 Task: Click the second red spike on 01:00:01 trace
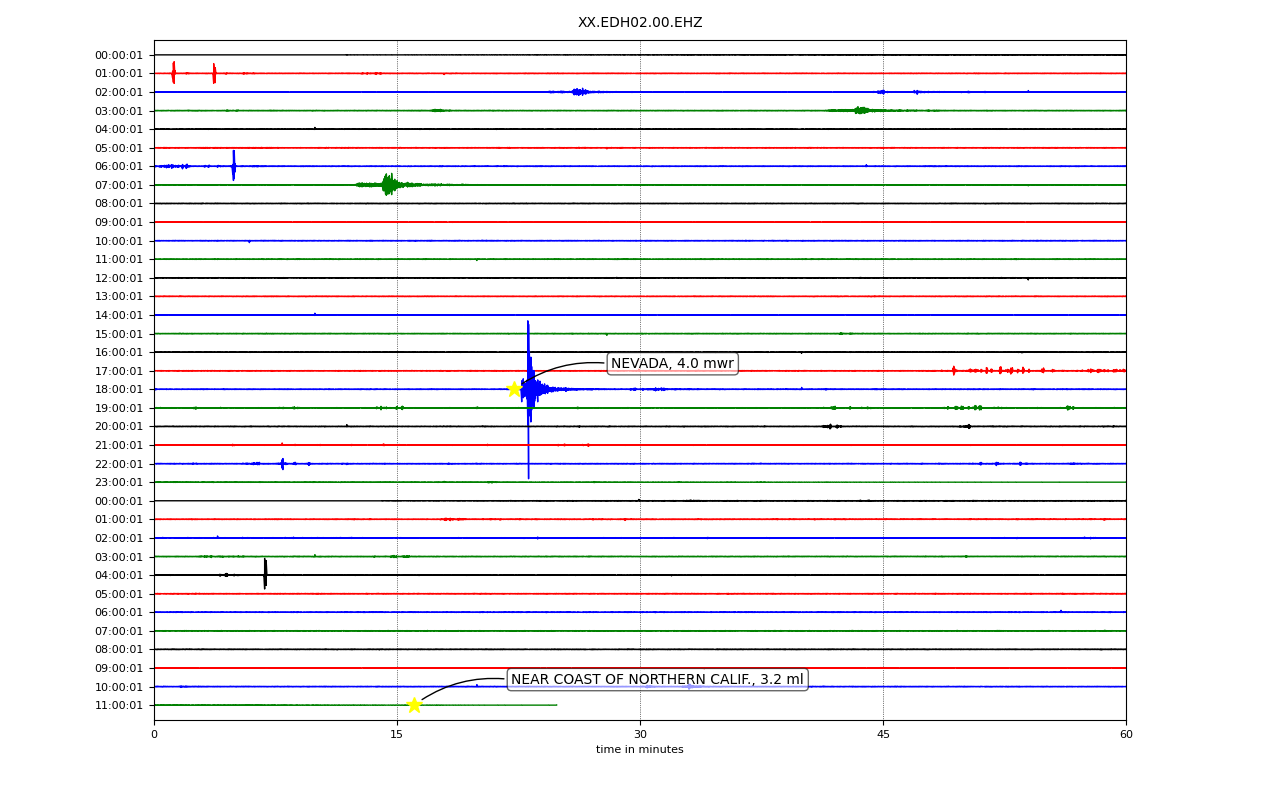coord(214,73)
